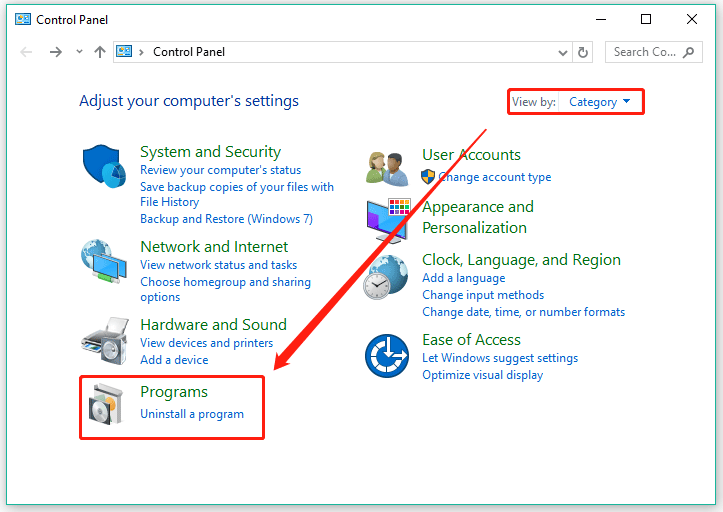
Task: Expand the address path chevron before Control Panel
Action: click(x=142, y=53)
